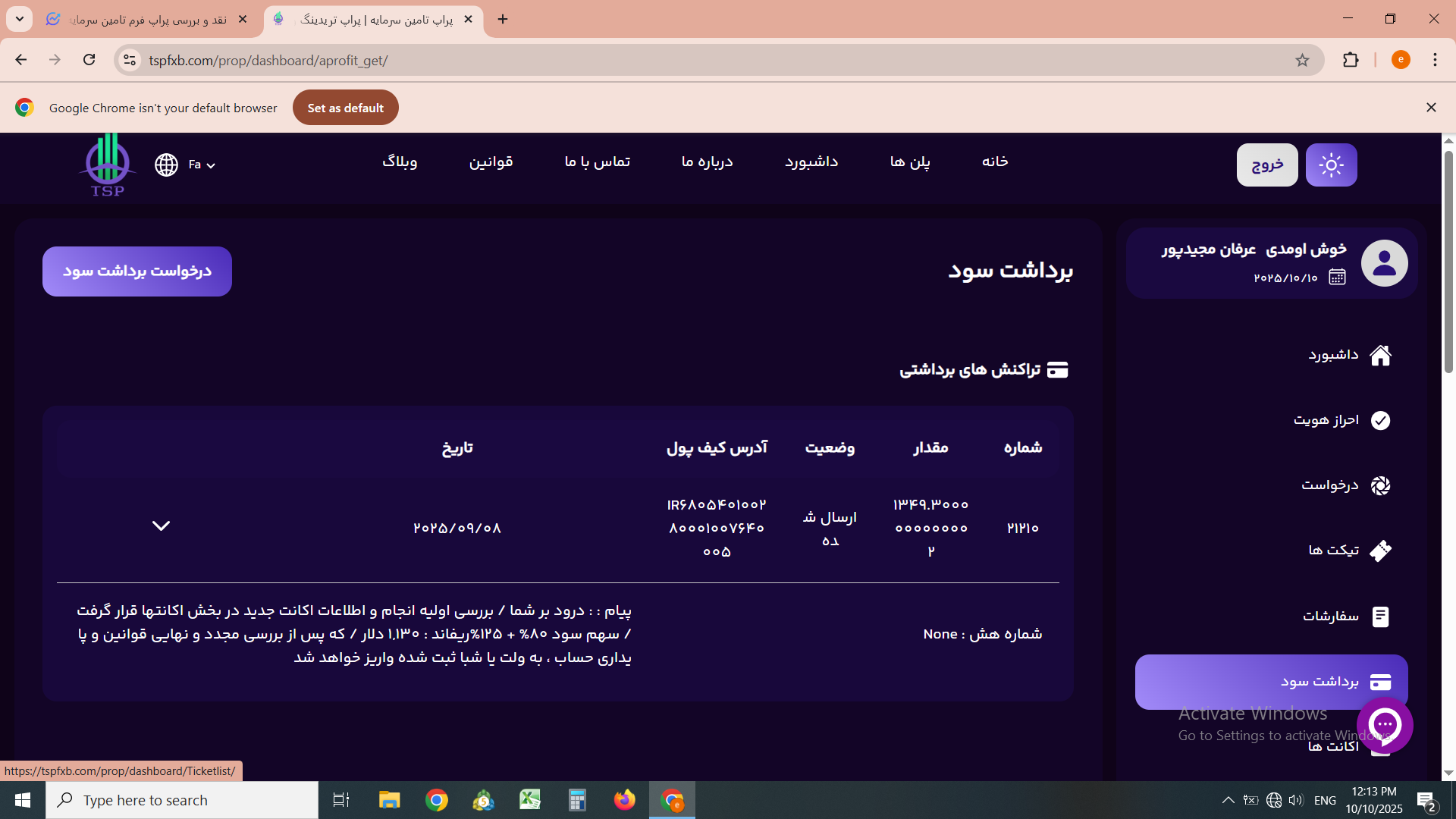The image size is (1456, 819).
Task: Open Firefox from the Windows taskbar
Action: click(625, 800)
